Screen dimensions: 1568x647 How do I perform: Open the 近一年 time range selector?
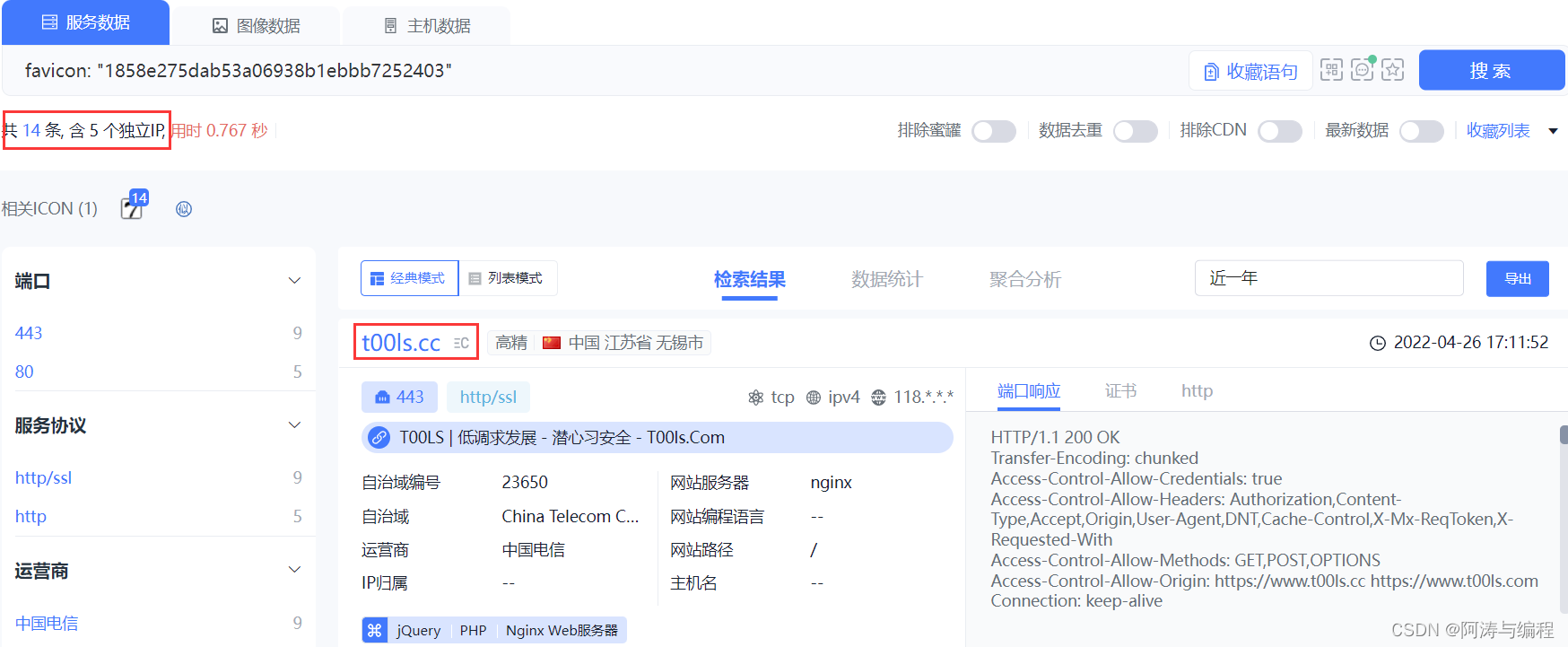coord(1328,278)
